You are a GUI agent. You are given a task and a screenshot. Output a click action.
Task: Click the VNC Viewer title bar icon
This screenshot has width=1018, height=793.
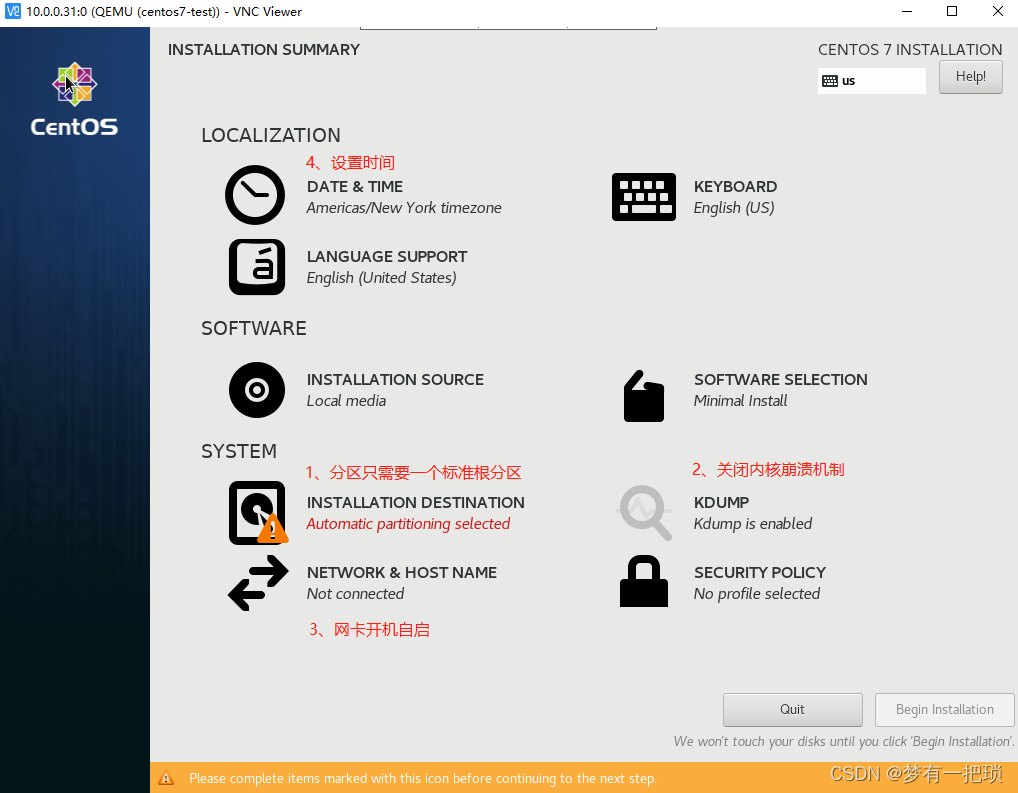click(x=12, y=11)
